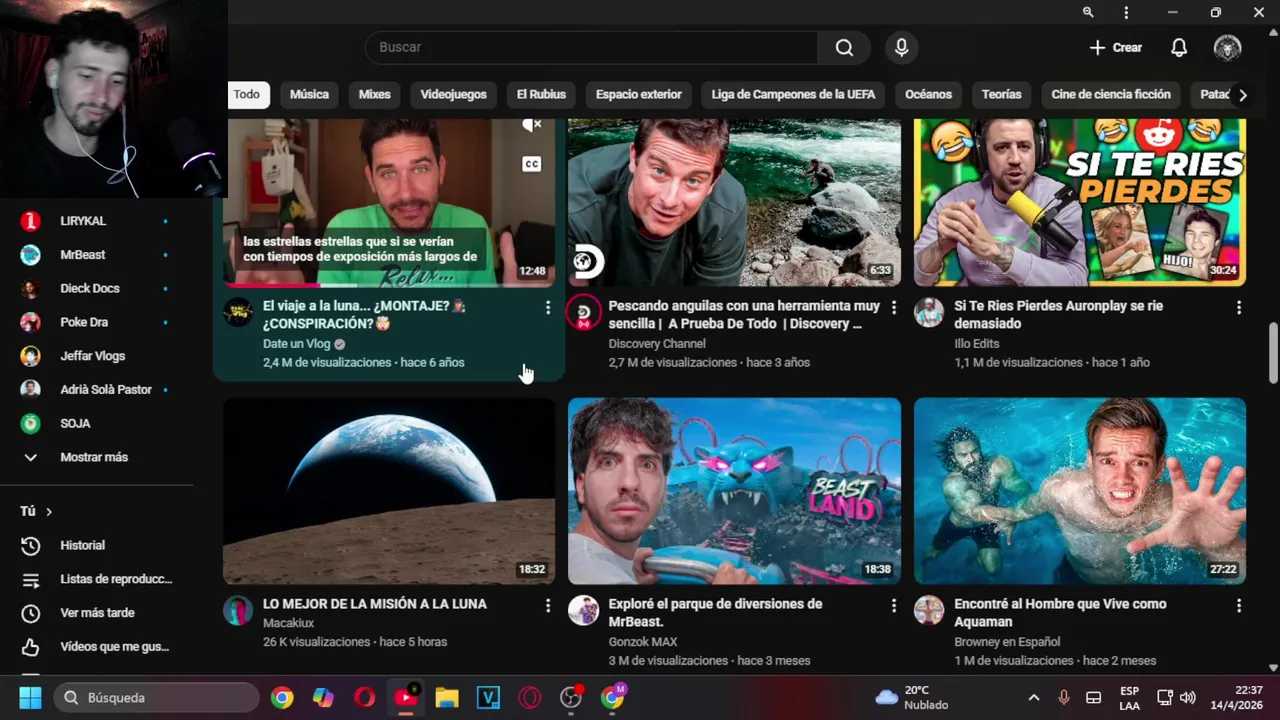Select the Espacio exterior filter chip
Viewport: 1280px width, 720px height.
(638, 94)
